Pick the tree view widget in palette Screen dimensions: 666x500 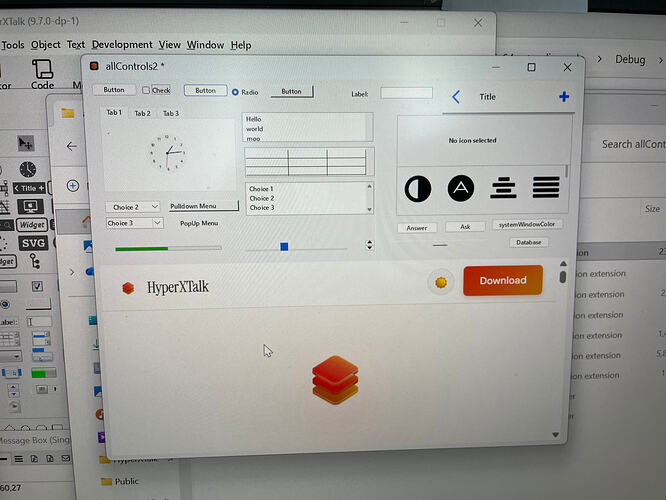click(x=35, y=261)
